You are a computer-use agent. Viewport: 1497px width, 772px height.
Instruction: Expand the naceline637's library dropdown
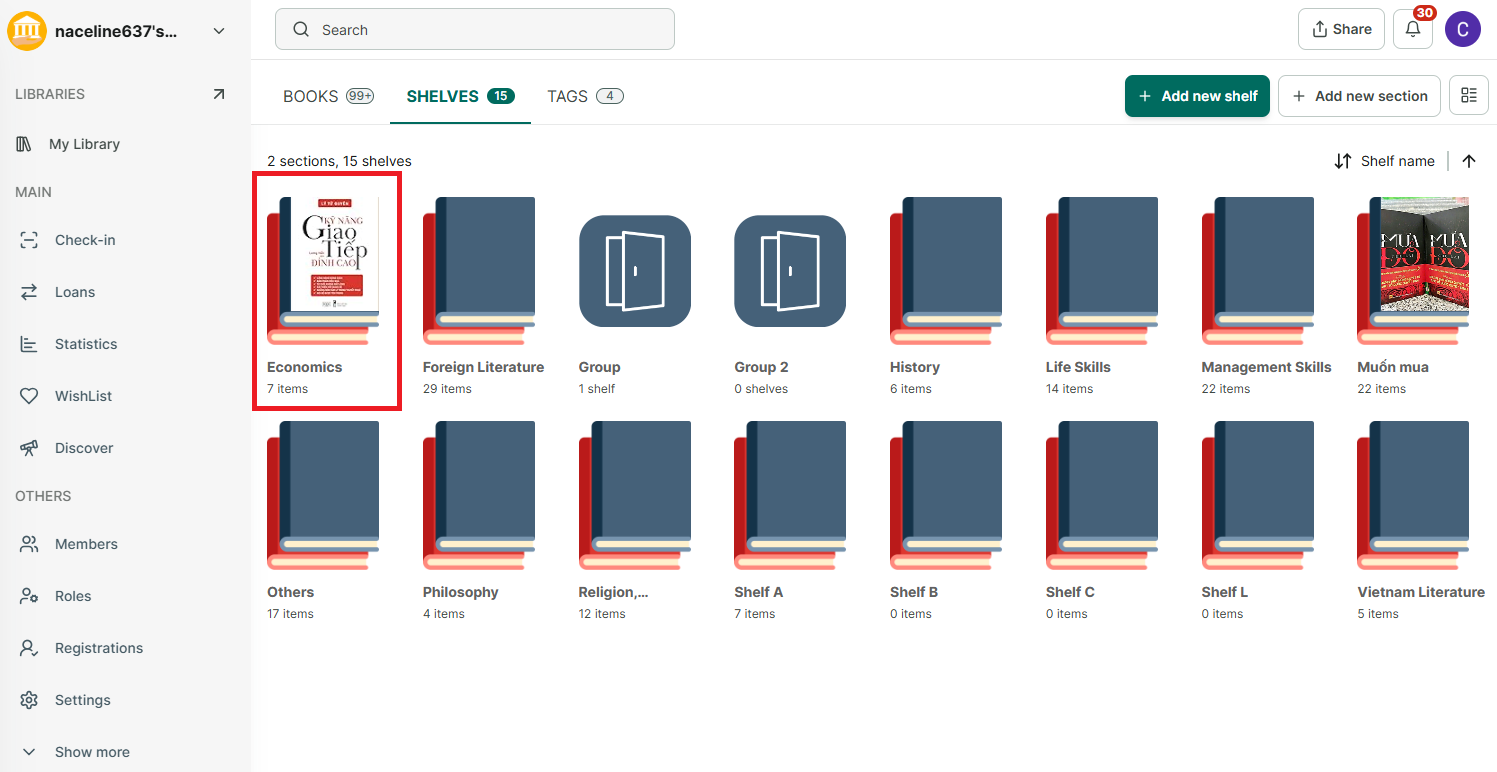coord(219,31)
